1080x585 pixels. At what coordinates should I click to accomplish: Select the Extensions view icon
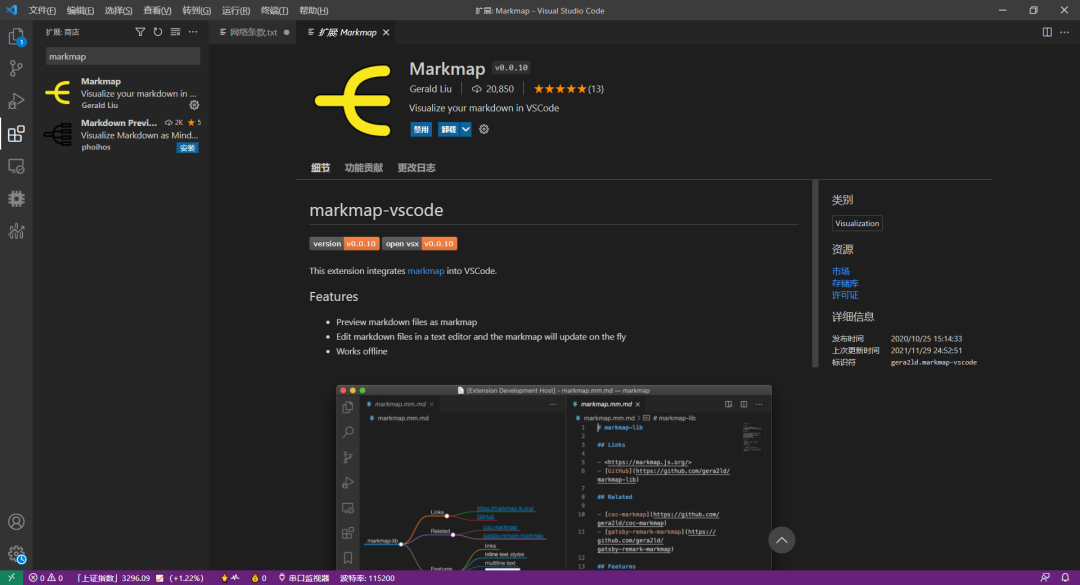16,134
